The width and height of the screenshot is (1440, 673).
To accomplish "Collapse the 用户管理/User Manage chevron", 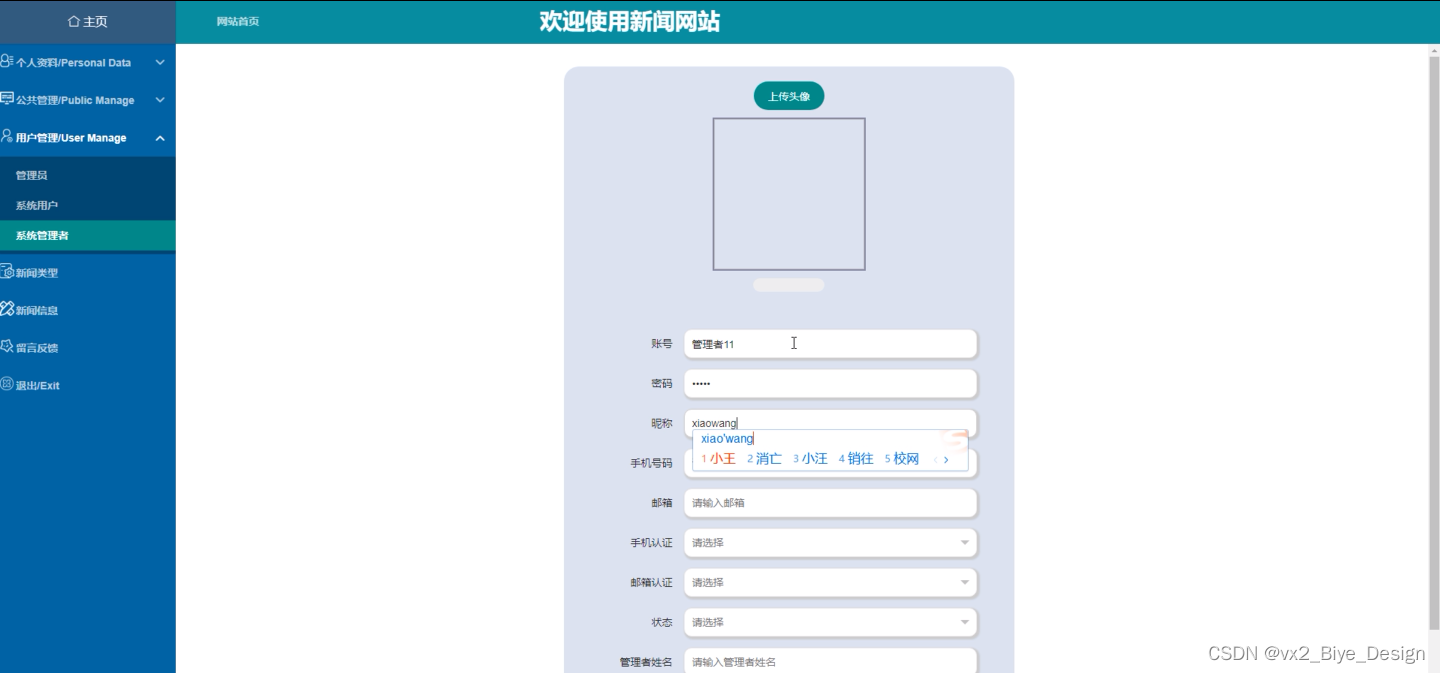I will pos(160,138).
